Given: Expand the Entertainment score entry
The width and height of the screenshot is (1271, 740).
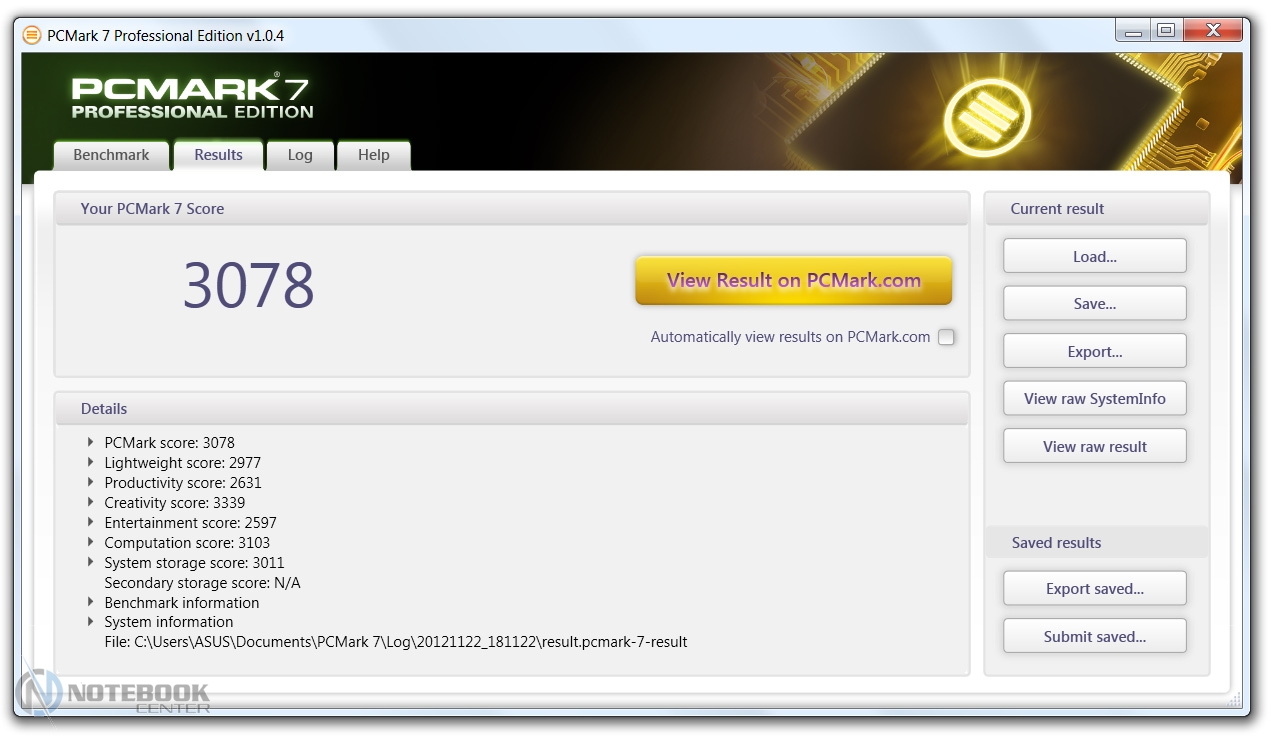Looking at the screenshot, I should click(x=92, y=522).
